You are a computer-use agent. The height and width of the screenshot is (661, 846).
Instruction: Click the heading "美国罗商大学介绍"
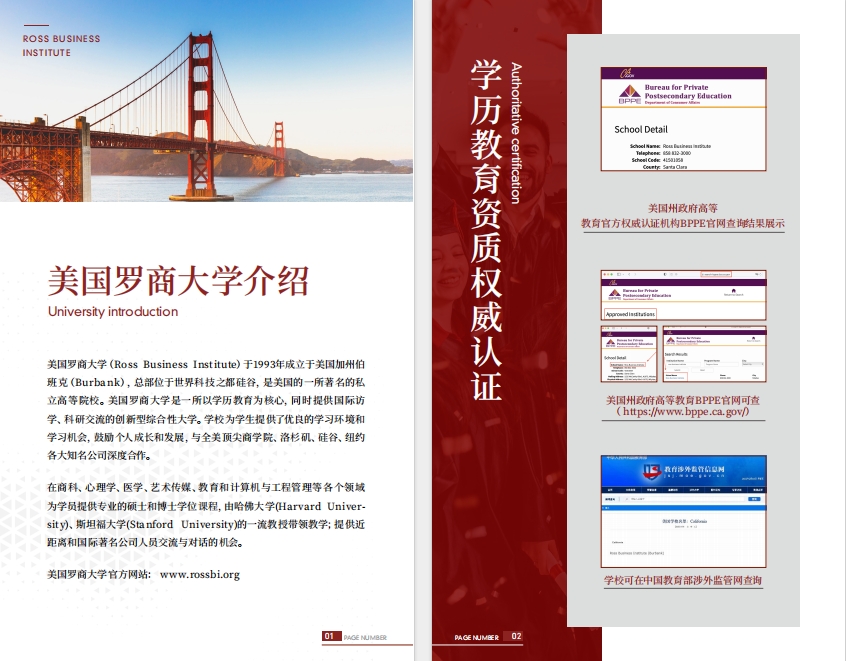tap(178, 281)
